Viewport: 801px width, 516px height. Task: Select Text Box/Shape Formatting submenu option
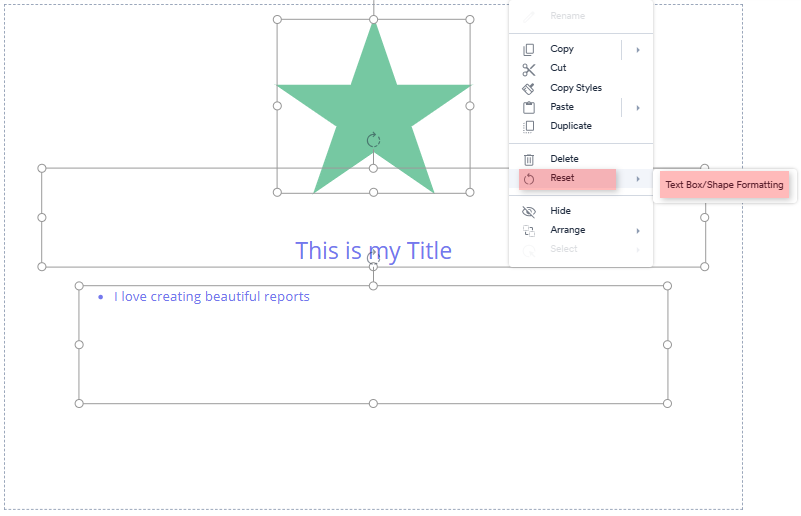724,185
